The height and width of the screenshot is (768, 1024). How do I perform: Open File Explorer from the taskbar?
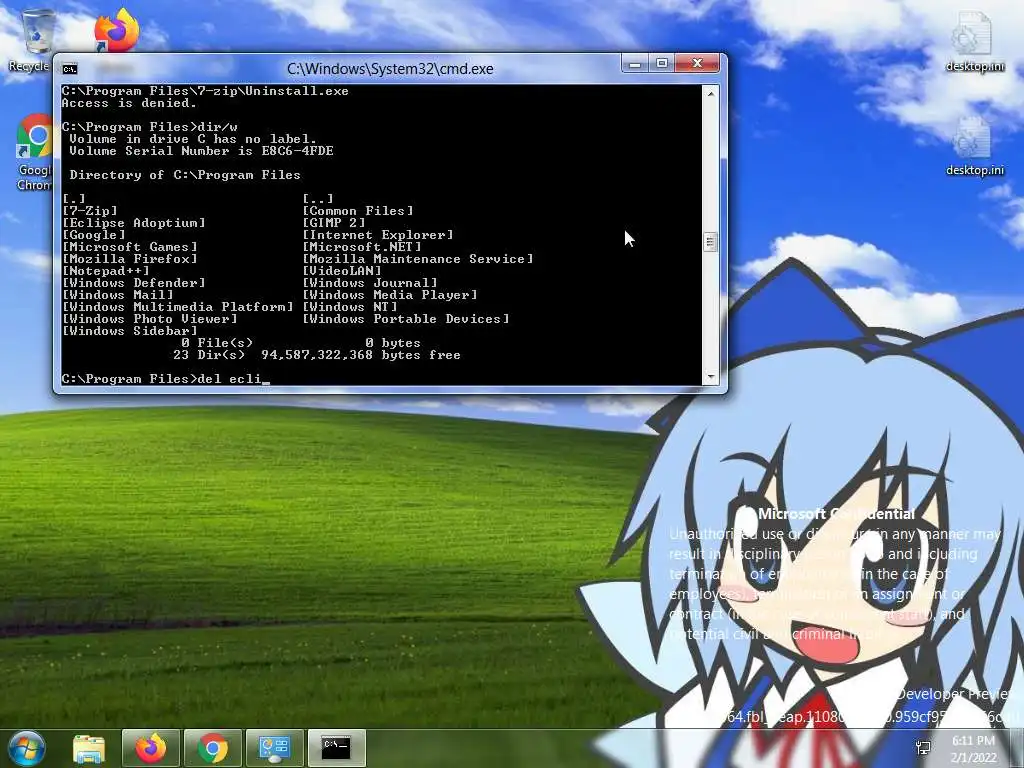(89, 748)
